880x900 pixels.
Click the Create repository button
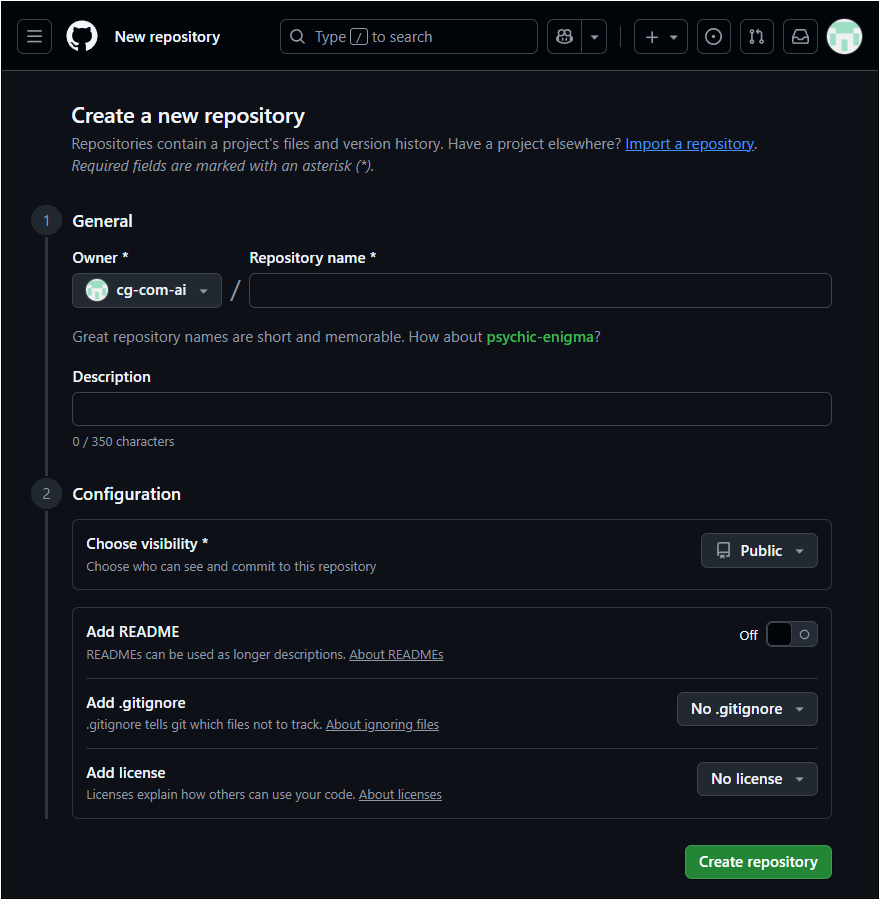[758, 862]
